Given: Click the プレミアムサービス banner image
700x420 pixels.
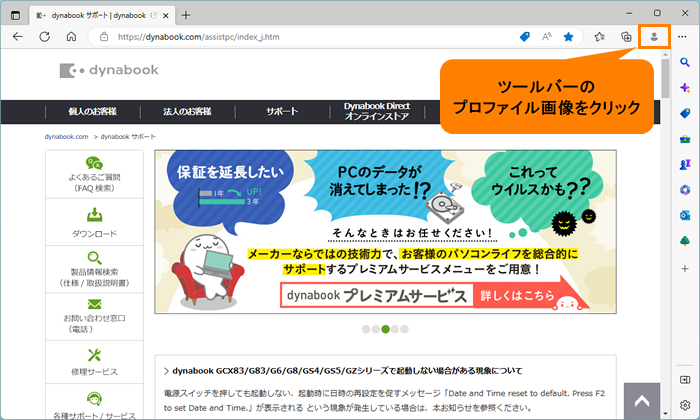Looking at the screenshot, I should pyautogui.click(x=385, y=232).
